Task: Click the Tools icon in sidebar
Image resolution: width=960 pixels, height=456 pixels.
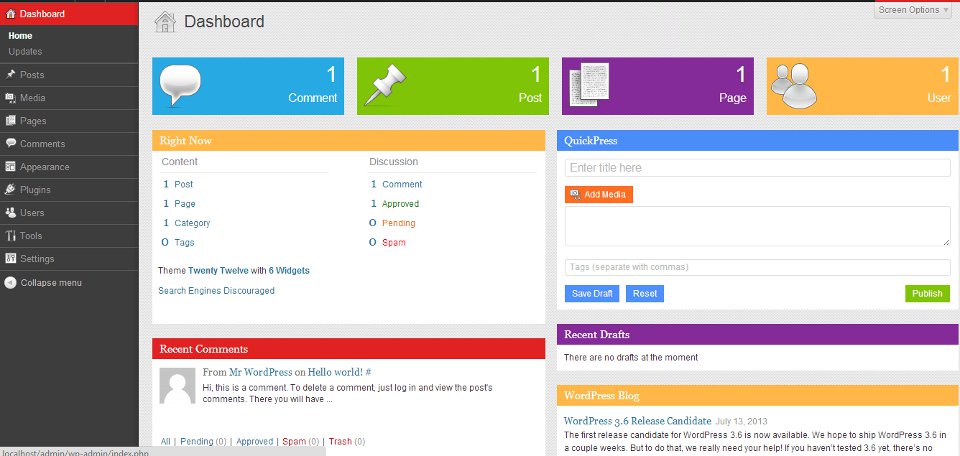Action: pos(10,236)
